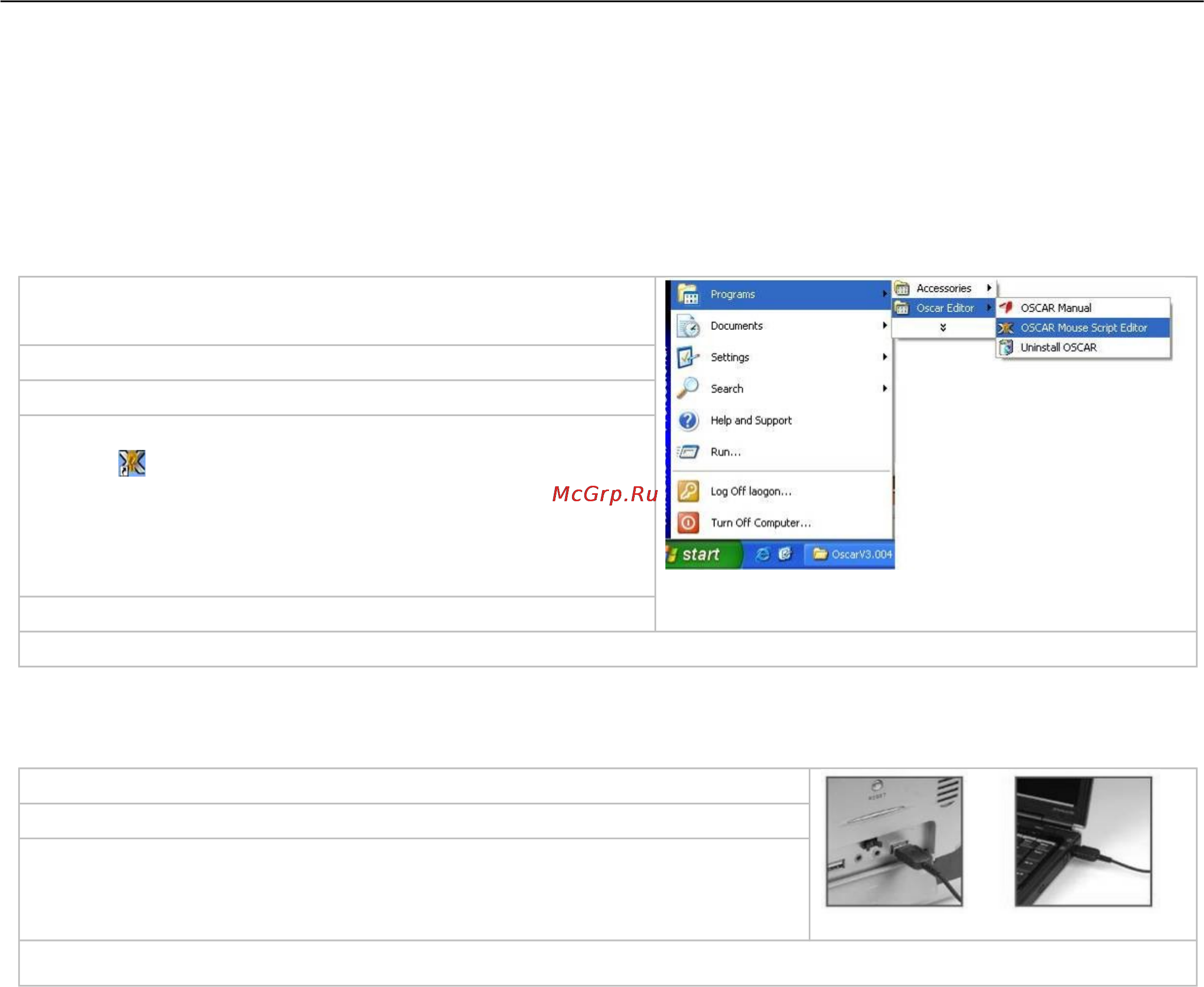
Task: Click the OSCAR desktop shortcut icon
Action: [x=132, y=463]
